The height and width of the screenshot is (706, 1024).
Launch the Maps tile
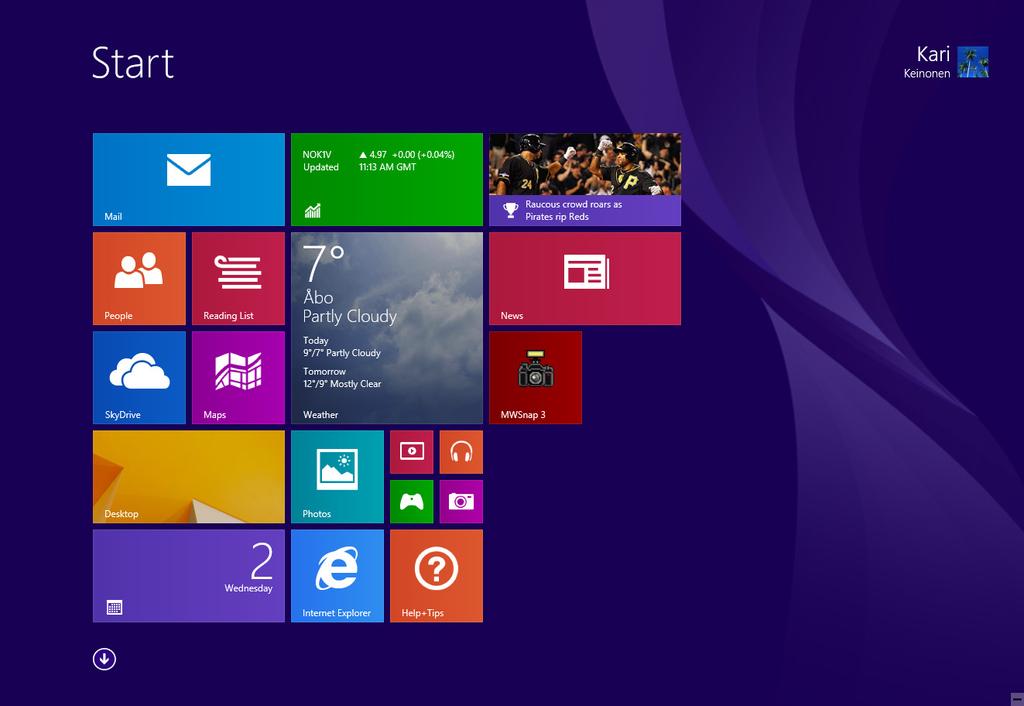coord(238,377)
